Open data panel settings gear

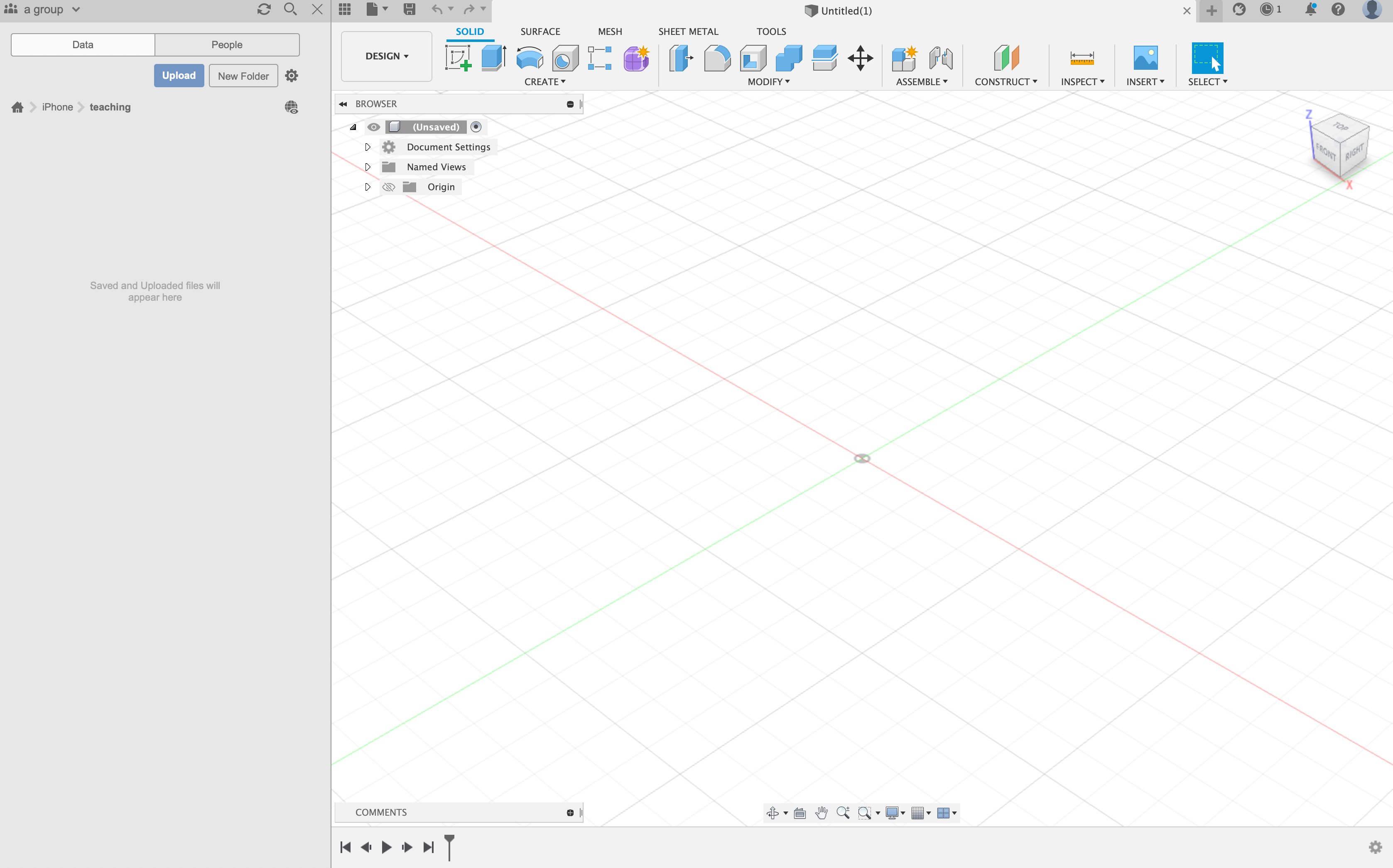coord(292,76)
